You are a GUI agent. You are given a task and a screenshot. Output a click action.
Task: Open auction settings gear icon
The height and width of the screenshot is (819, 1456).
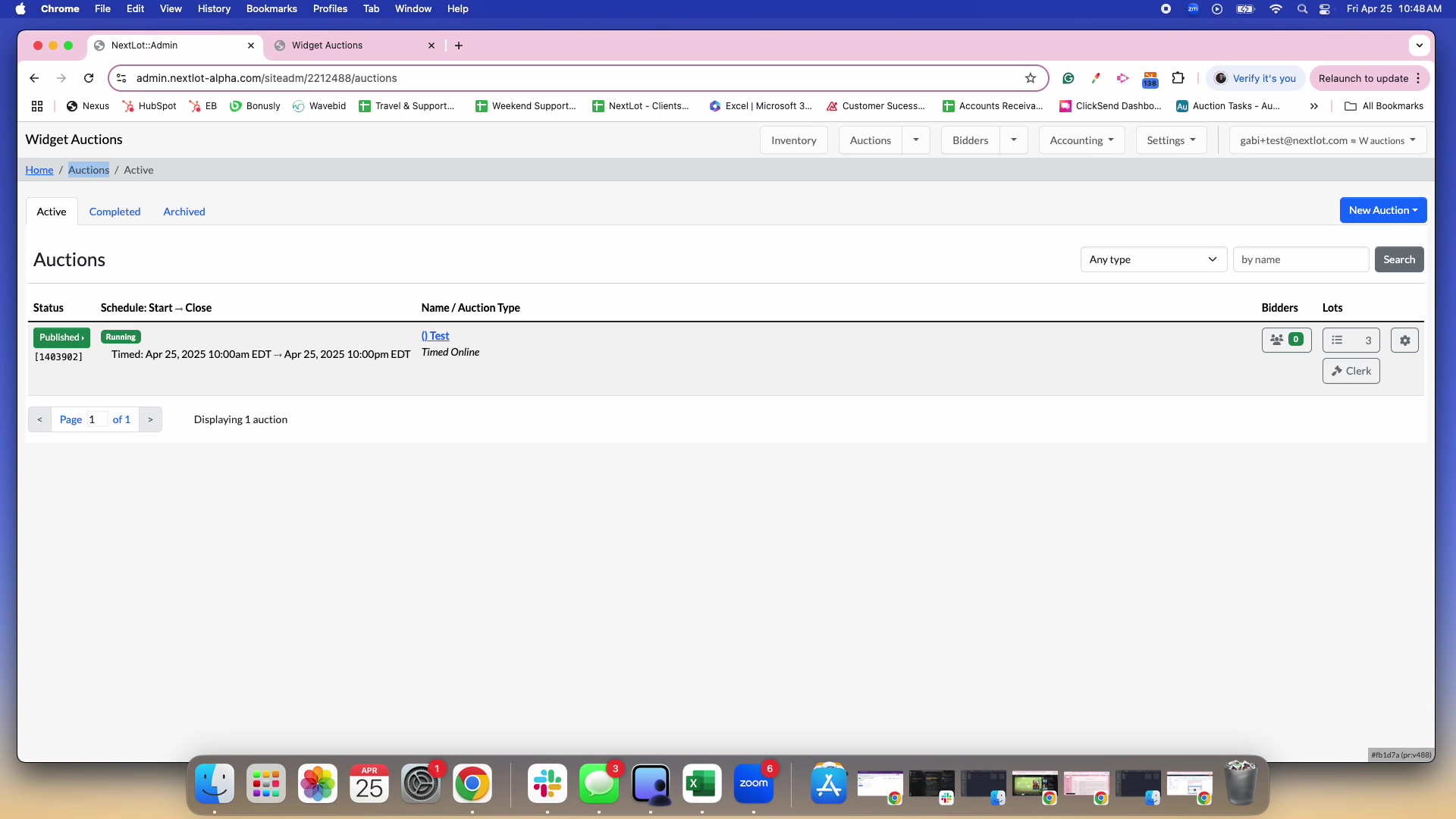(x=1404, y=340)
